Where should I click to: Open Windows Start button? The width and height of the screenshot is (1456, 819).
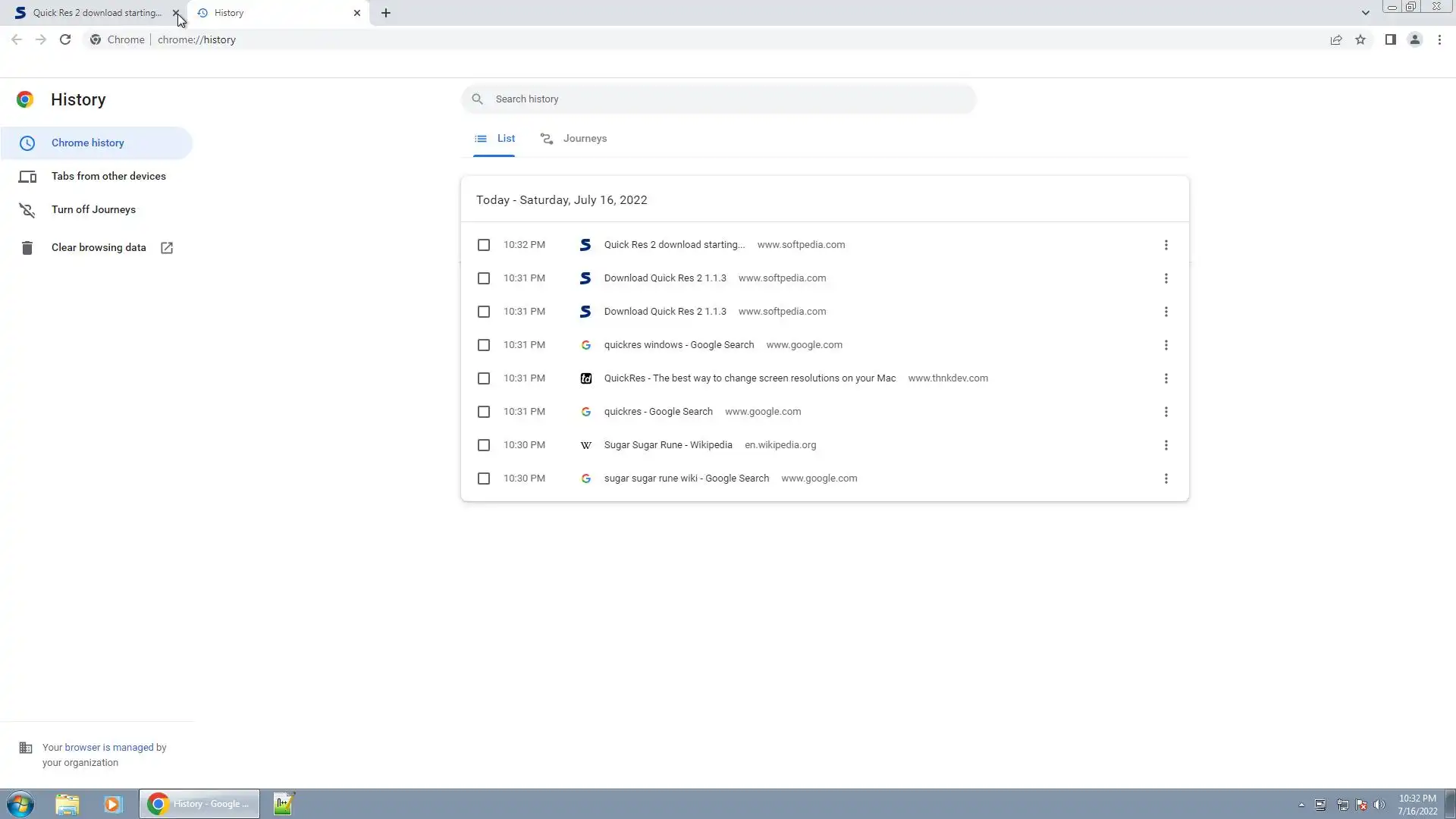pos(20,804)
